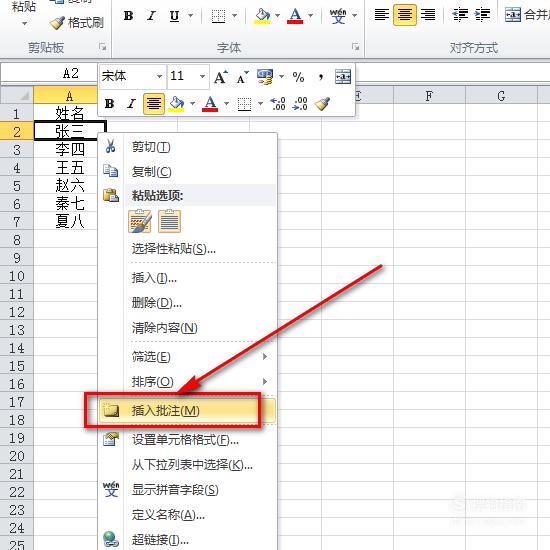
Task: Open the phonetic guide dropdown arrow
Action: click(355, 16)
